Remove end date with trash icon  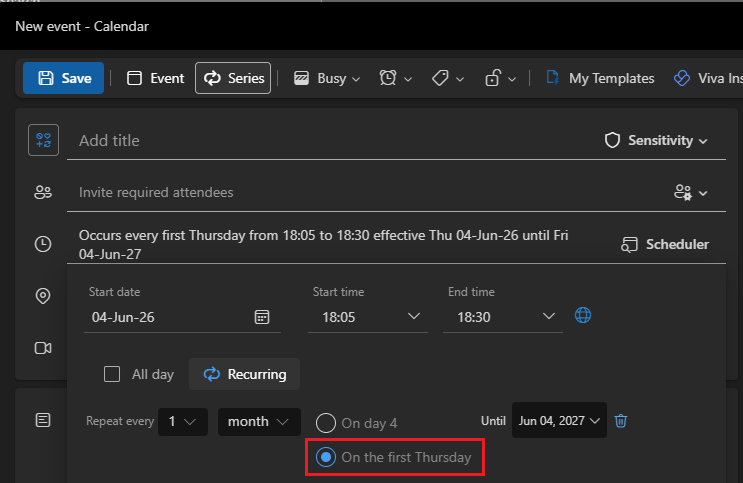[621, 420]
